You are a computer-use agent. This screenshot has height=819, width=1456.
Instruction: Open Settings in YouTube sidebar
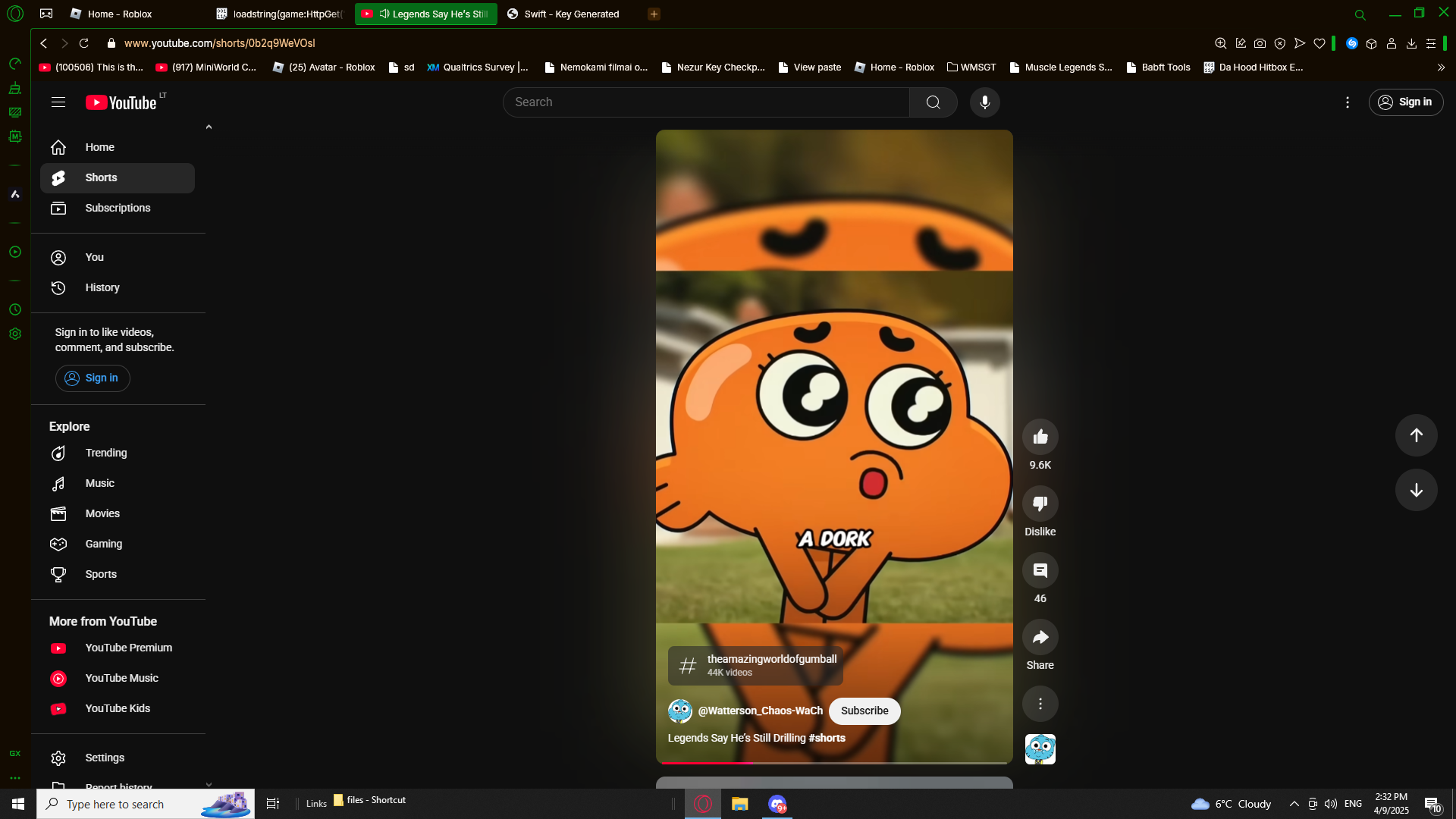(118, 758)
